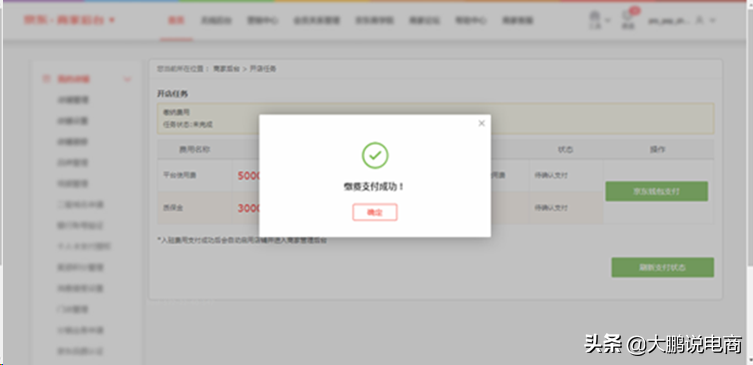The image size is (753, 365).
Task: Click the 状态 column header
Action: 565,150
